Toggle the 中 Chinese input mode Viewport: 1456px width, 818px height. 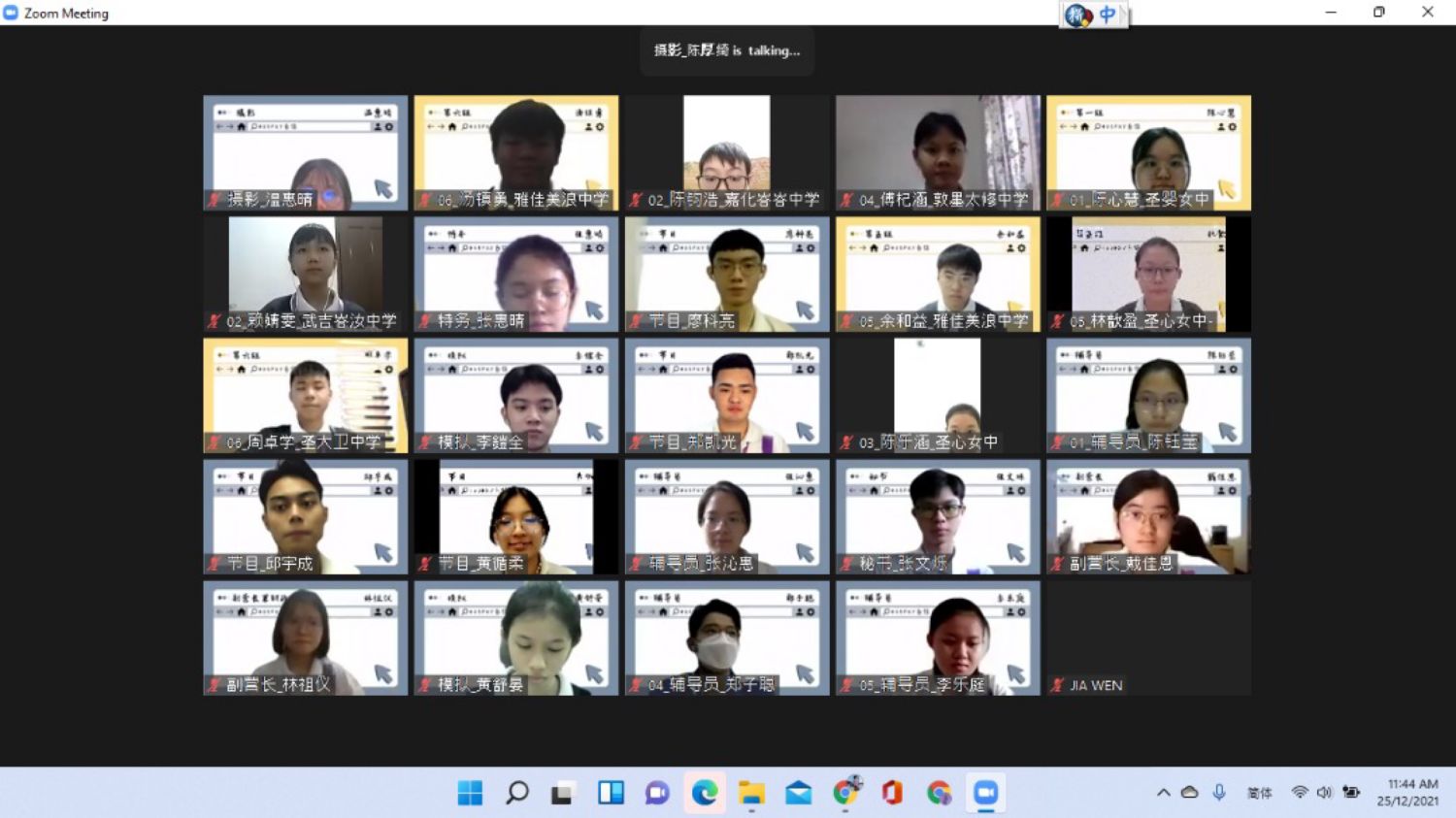pos(1107,15)
